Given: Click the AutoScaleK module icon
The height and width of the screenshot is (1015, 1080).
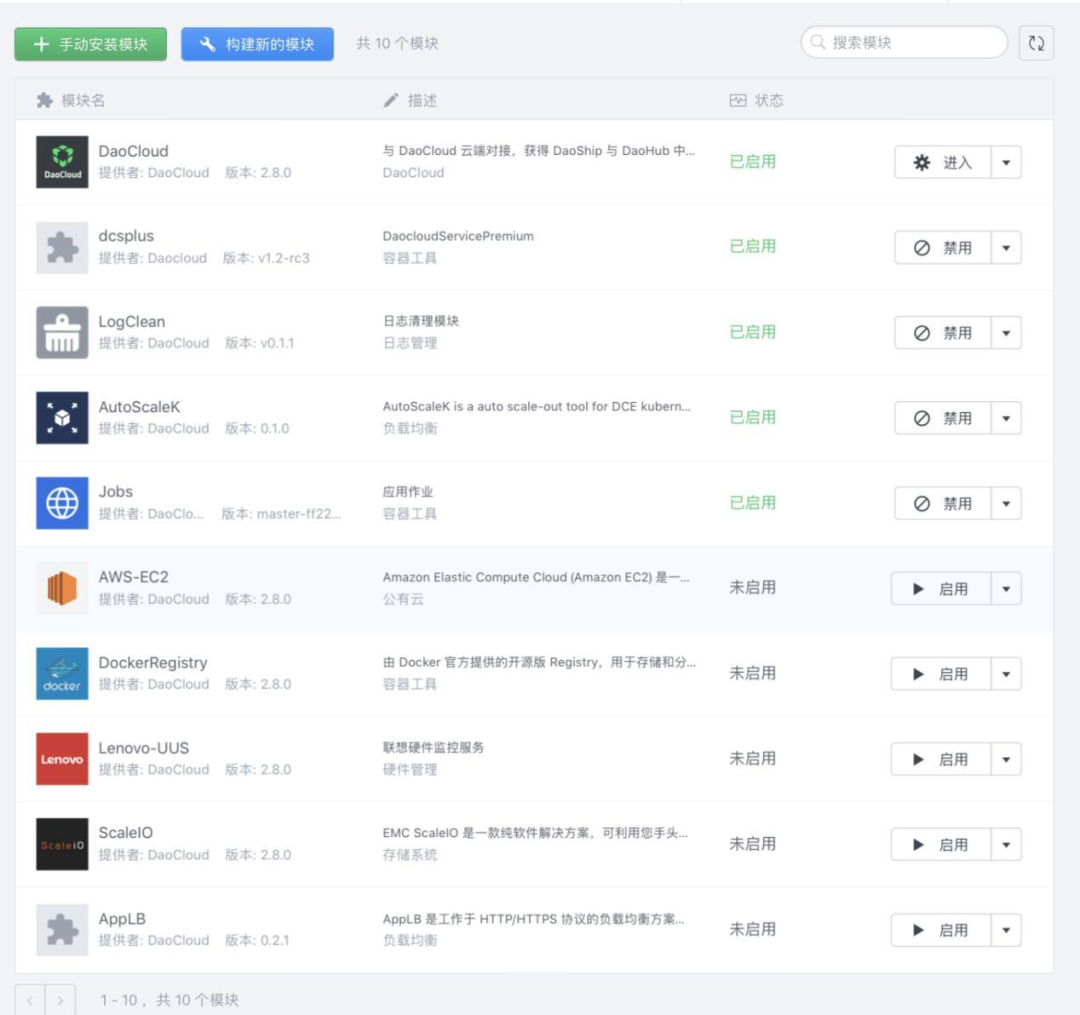Looking at the screenshot, I should [62, 418].
